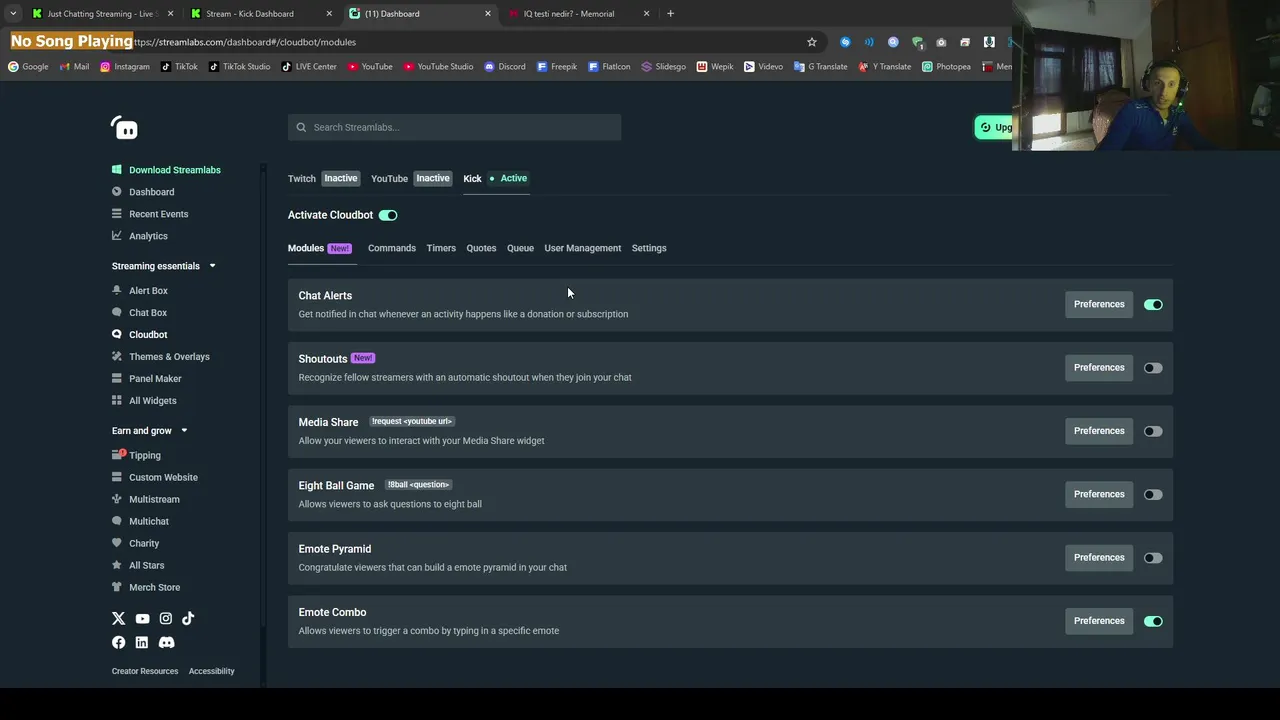Click the Cloudbot sidebar icon
Screen dimensions: 1280x720
coord(117,334)
